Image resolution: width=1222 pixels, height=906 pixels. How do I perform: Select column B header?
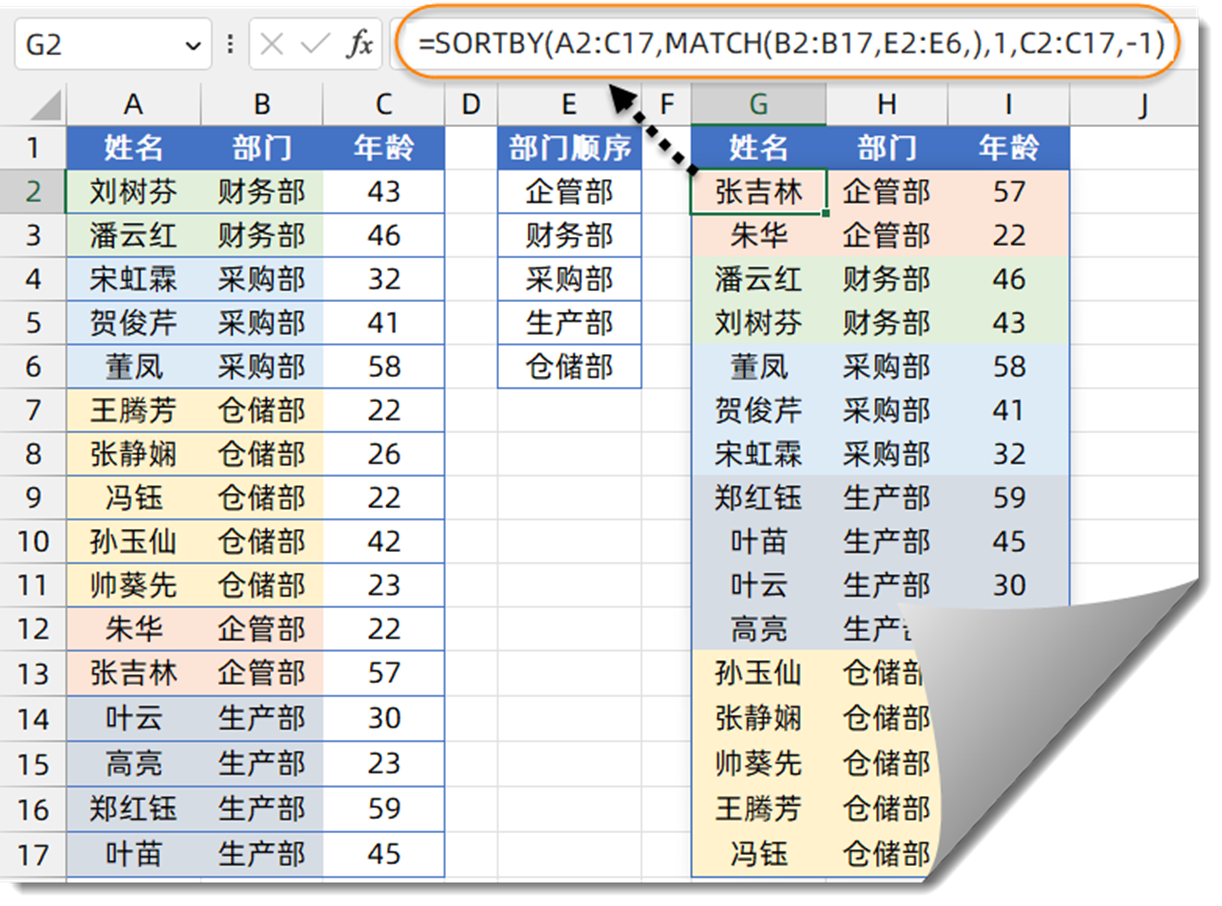(x=262, y=104)
